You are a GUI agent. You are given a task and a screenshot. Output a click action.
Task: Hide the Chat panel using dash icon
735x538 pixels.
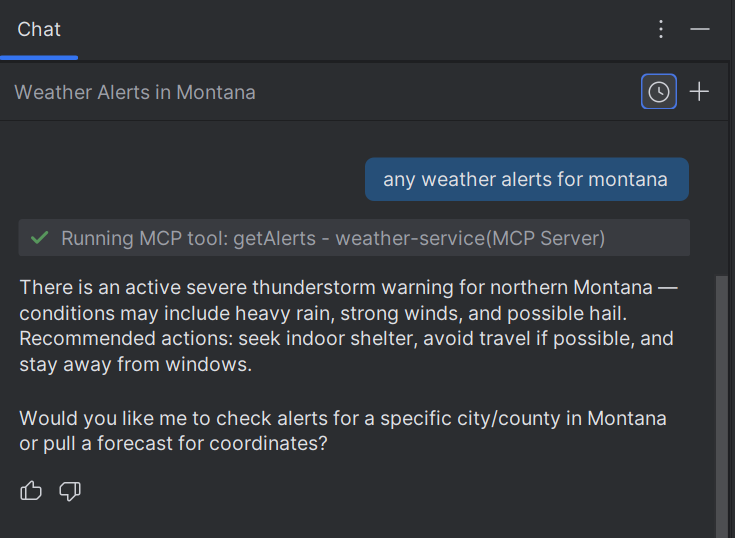point(700,29)
